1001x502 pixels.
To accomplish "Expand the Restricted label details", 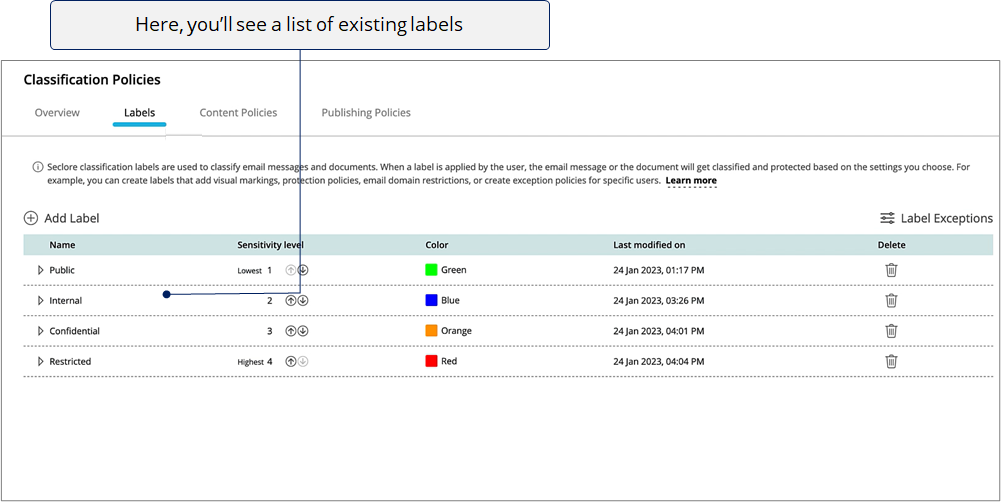I will pos(41,361).
